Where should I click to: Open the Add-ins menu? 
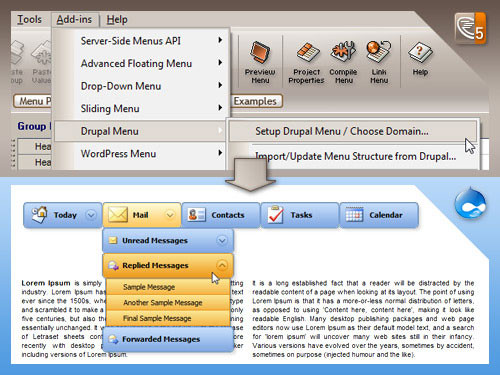coord(74,19)
